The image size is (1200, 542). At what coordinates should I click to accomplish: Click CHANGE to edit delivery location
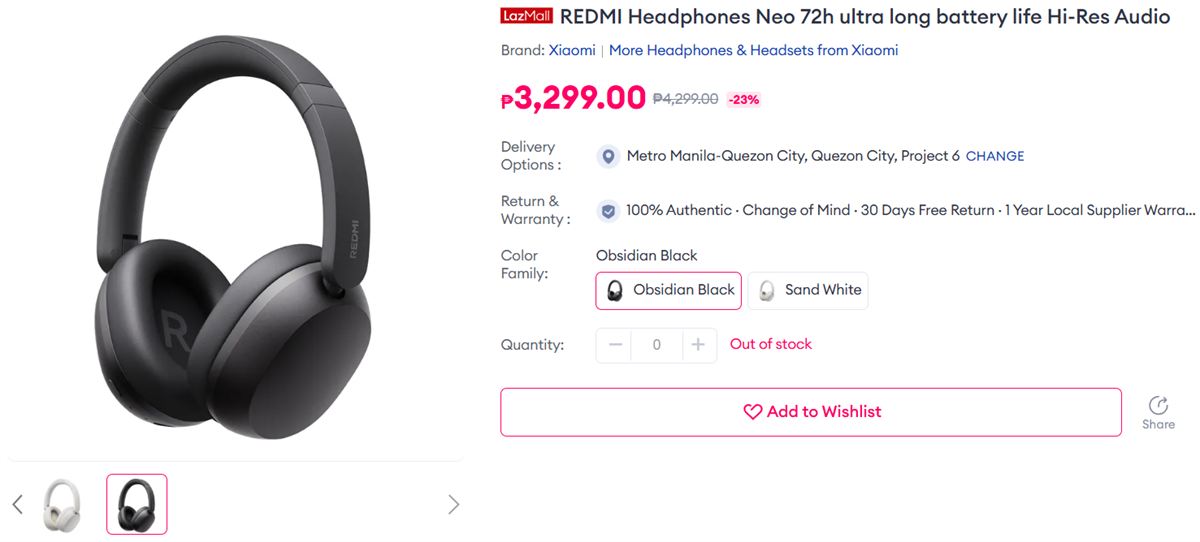995,156
